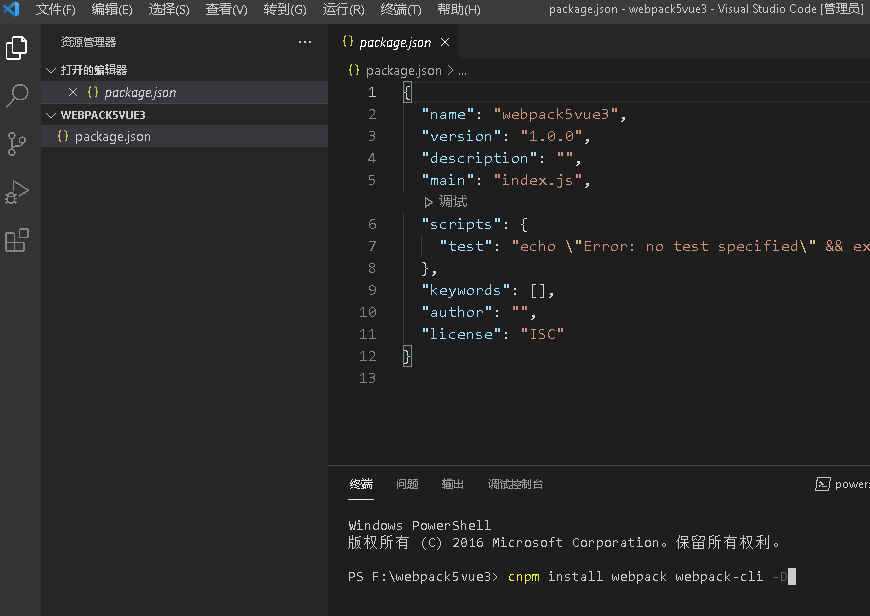This screenshot has height=616, width=870.
Task: Close the package.json editor tab
Action: coord(445,42)
